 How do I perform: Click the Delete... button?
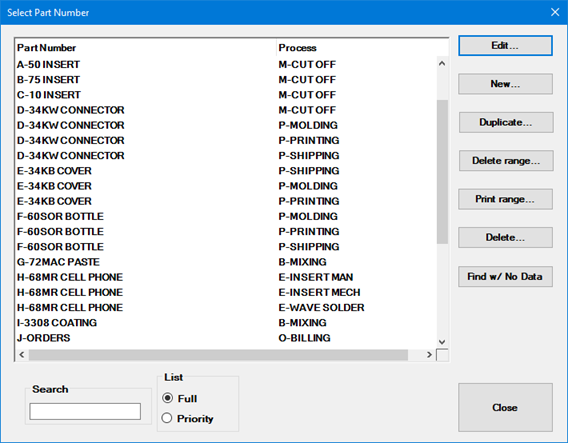[505, 238]
